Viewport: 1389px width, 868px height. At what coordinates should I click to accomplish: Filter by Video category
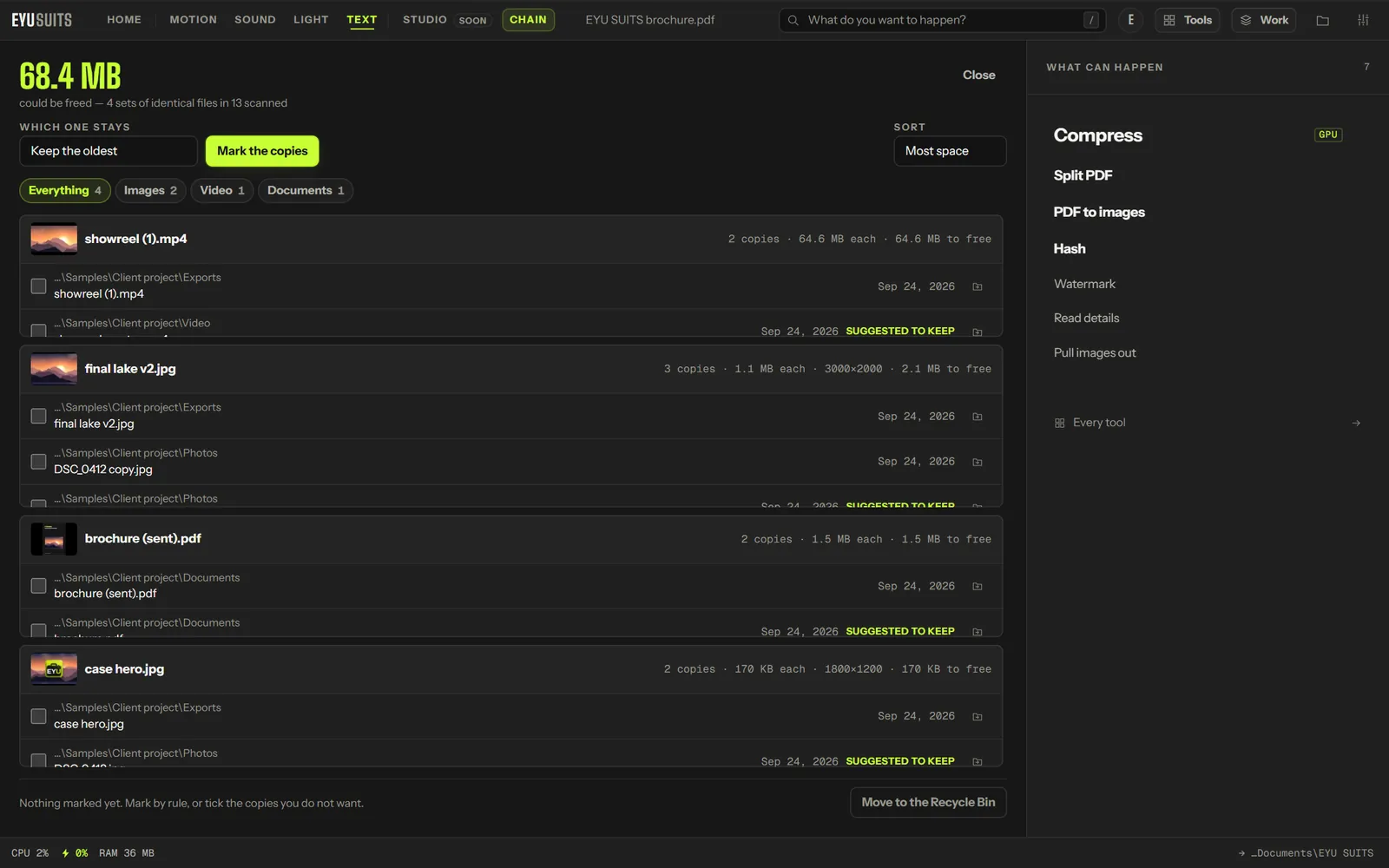click(x=222, y=190)
